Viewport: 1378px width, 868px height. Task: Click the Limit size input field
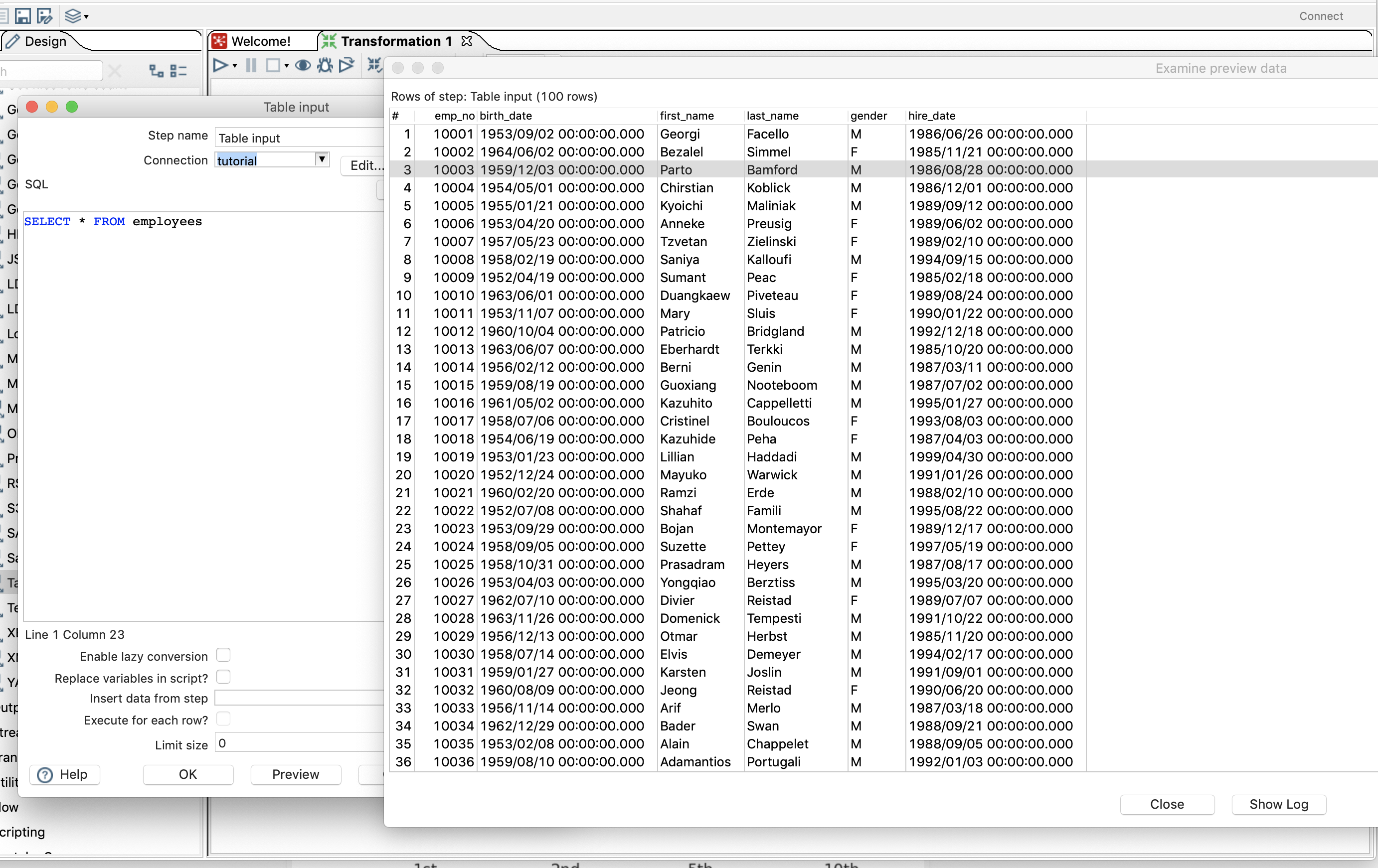[x=298, y=743]
